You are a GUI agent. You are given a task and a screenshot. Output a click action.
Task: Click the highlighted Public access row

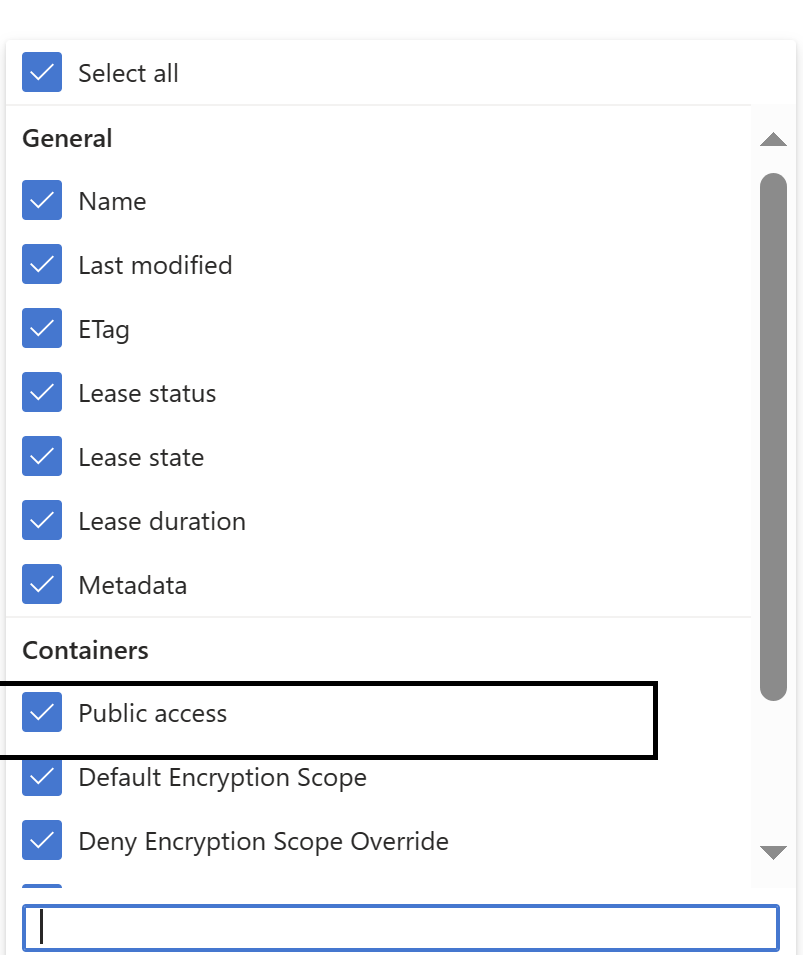(x=330, y=712)
